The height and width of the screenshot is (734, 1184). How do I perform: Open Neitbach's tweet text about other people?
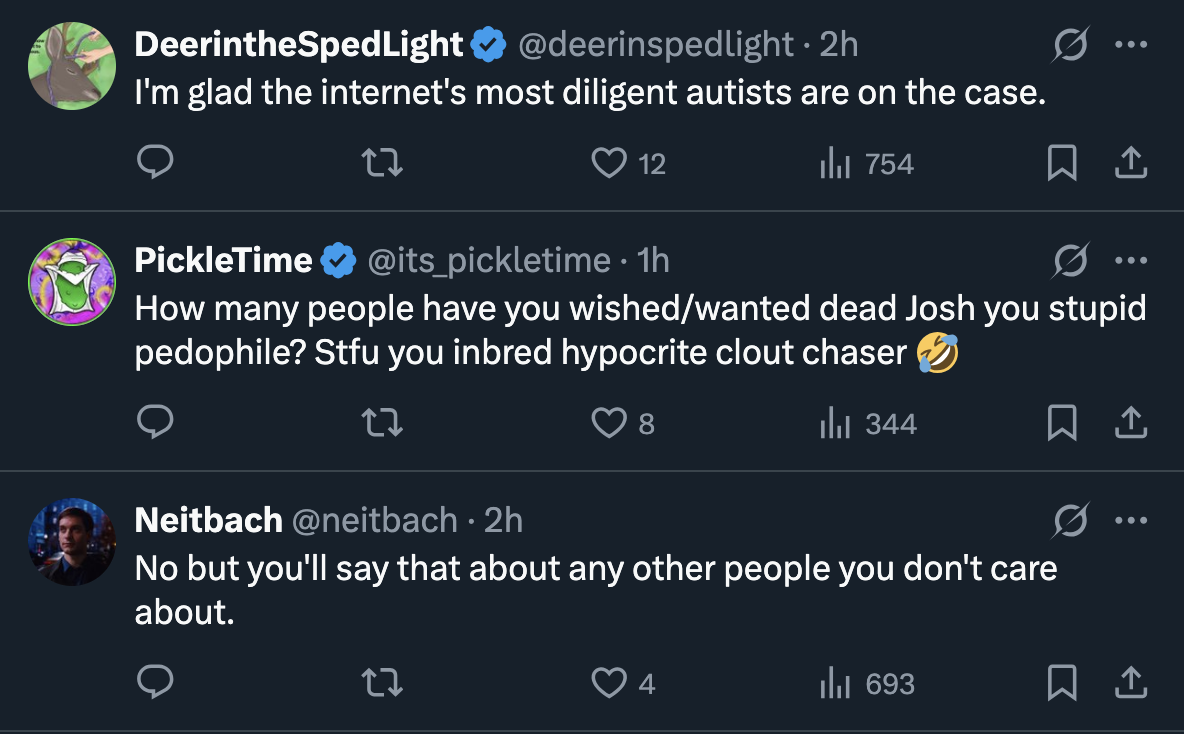595,569
